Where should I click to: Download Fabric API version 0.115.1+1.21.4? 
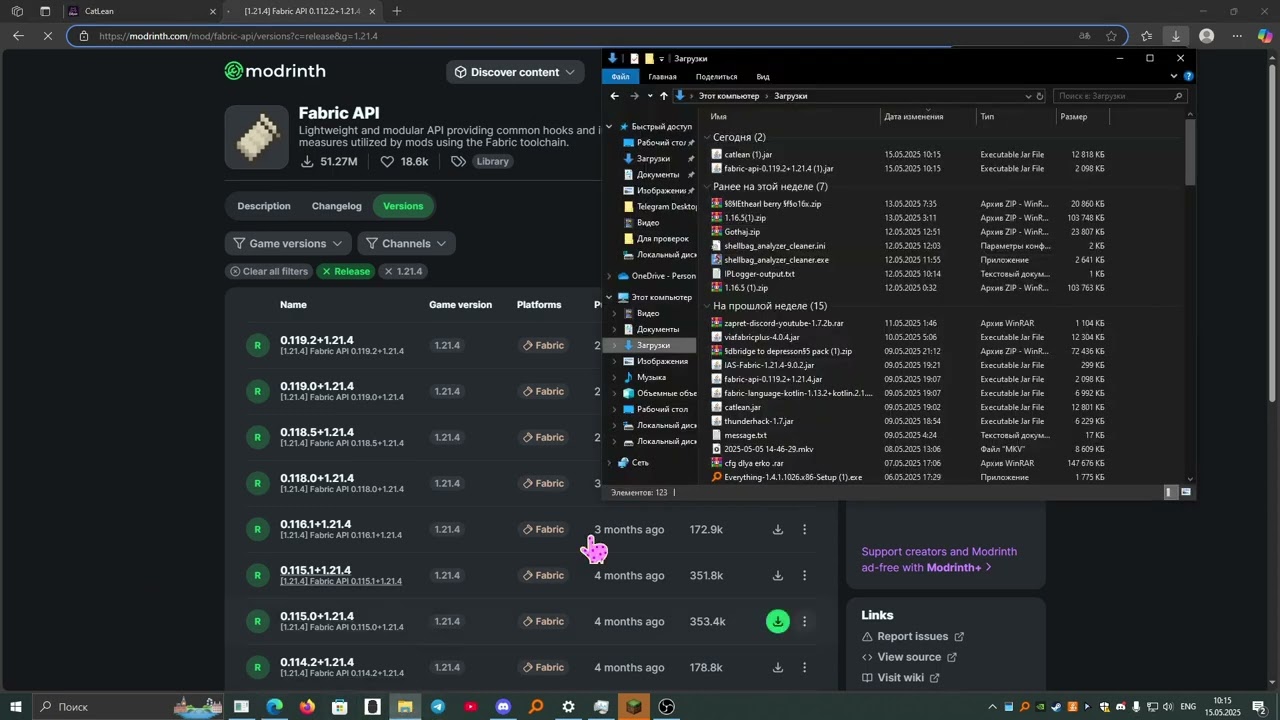(x=778, y=576)
